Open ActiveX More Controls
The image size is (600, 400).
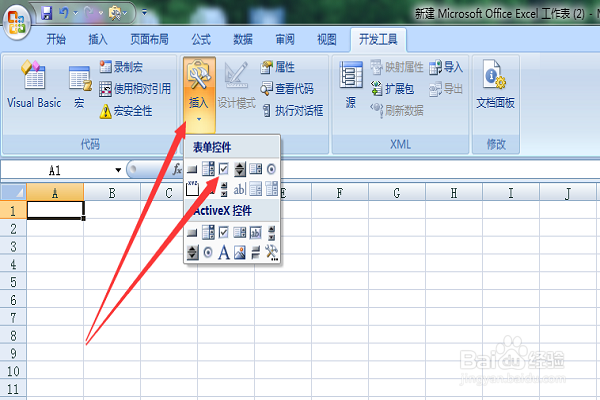click(271, 253)
